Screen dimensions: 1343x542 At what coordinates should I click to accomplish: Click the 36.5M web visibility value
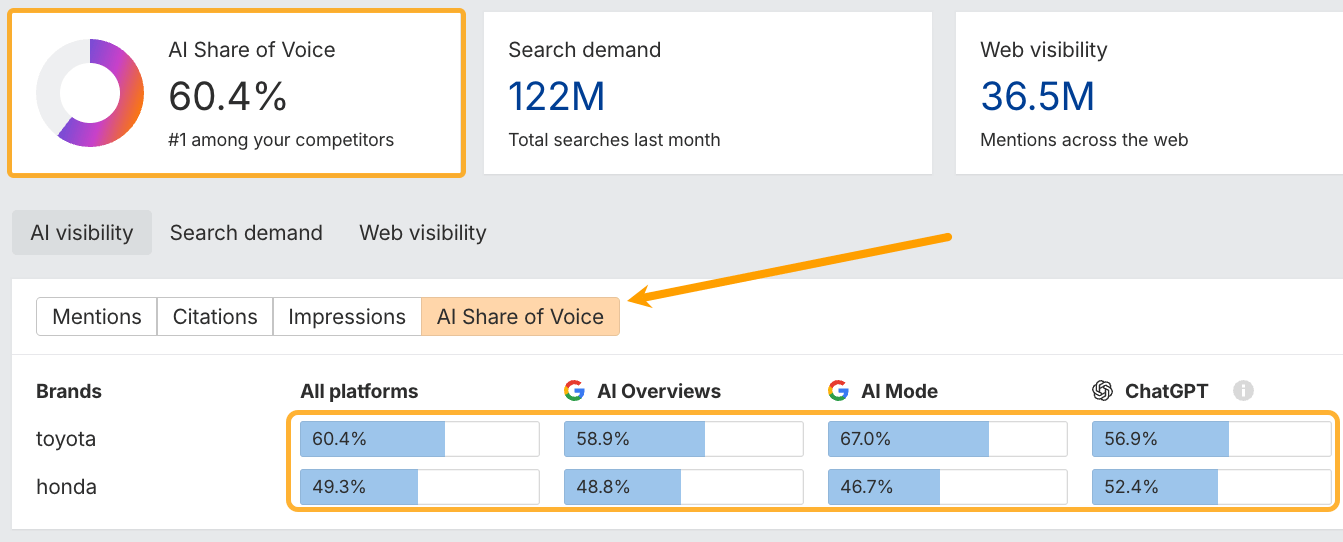coord(1037,96)
